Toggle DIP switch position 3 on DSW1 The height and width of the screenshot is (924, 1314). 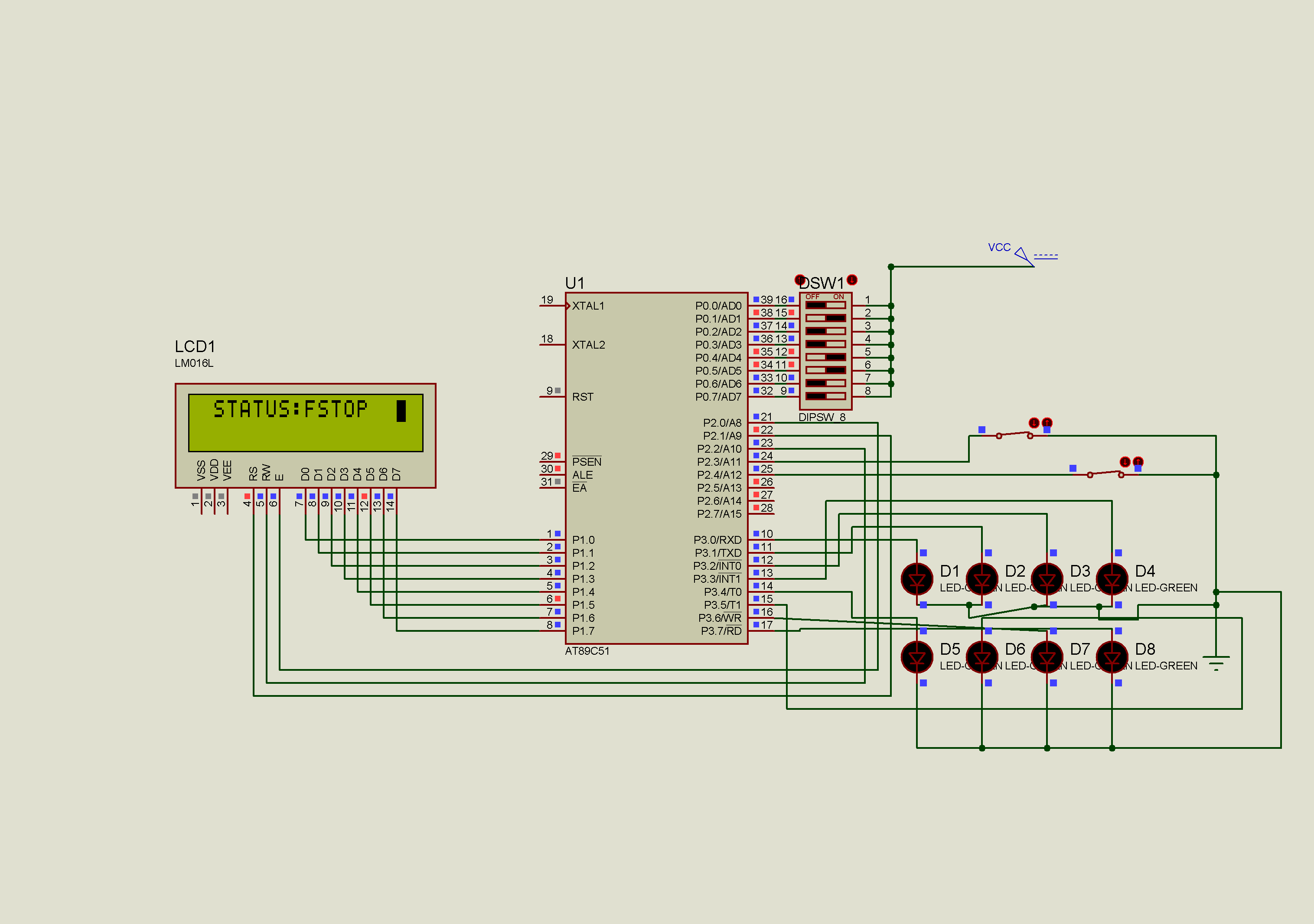click(825, 331)
